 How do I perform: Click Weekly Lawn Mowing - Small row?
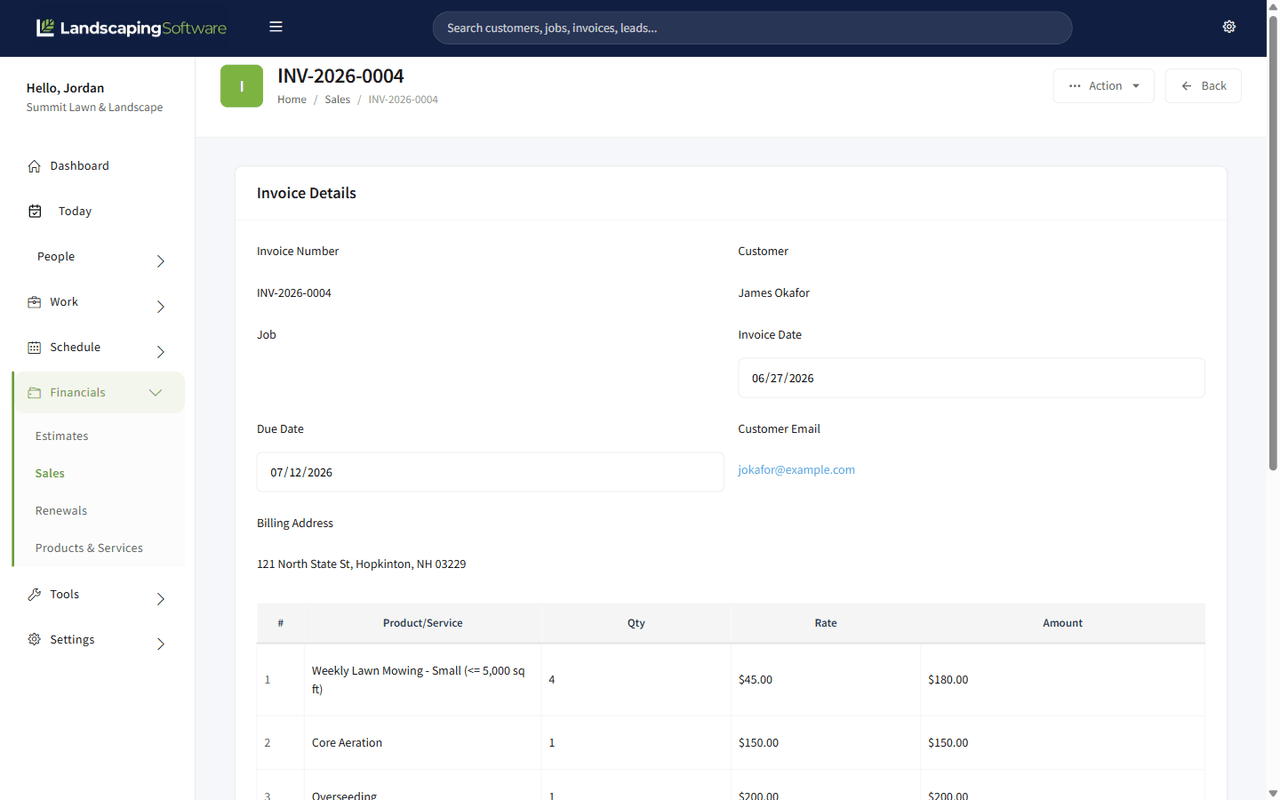731,680
